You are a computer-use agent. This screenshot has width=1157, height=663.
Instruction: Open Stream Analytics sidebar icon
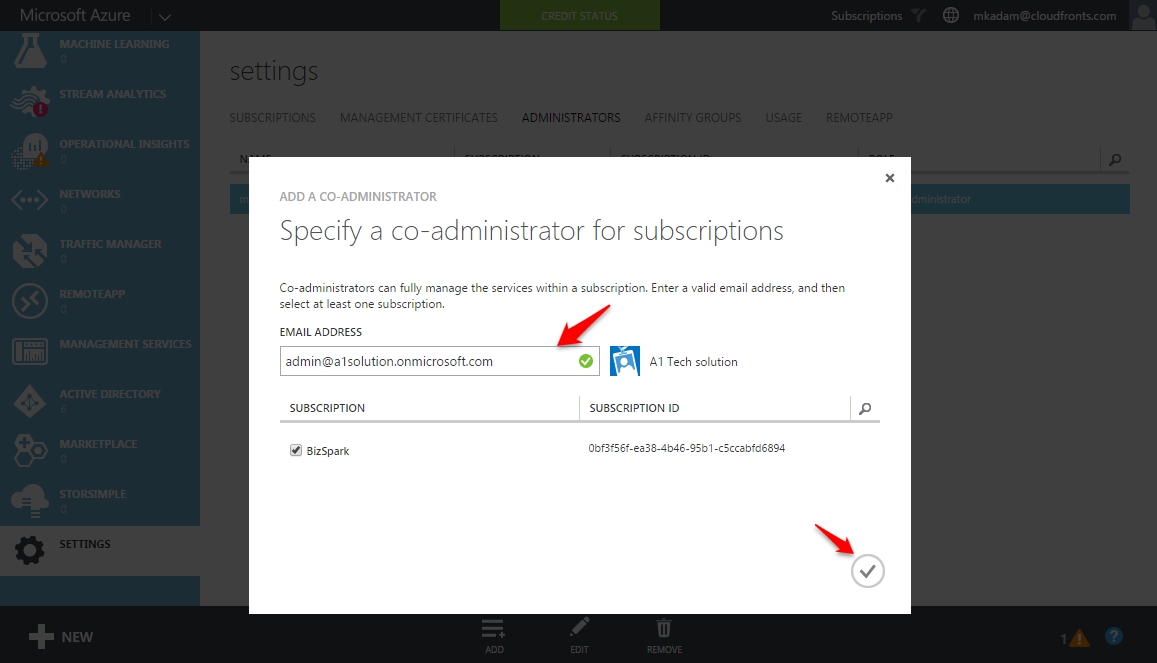pyautogui.click(x=30, y=101)
